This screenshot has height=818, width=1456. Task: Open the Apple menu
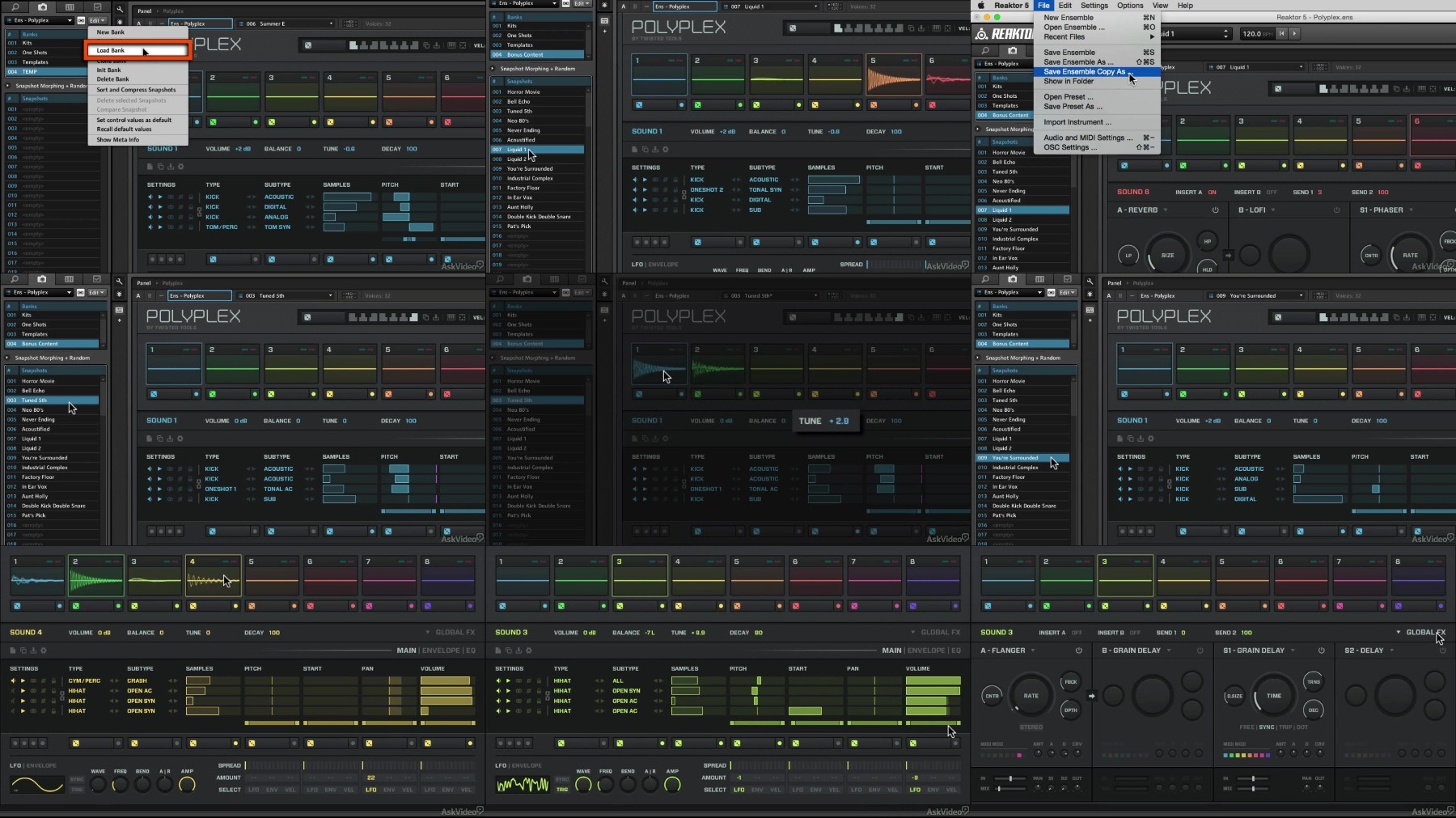(983, 5)
